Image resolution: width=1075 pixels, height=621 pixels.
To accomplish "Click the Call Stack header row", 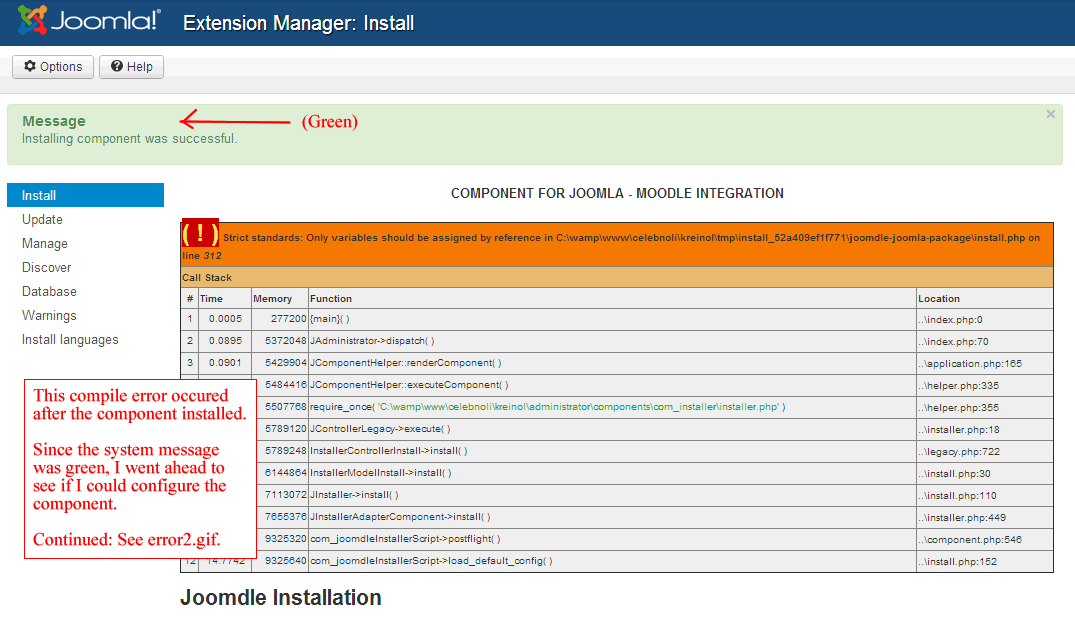I will 616,277.
